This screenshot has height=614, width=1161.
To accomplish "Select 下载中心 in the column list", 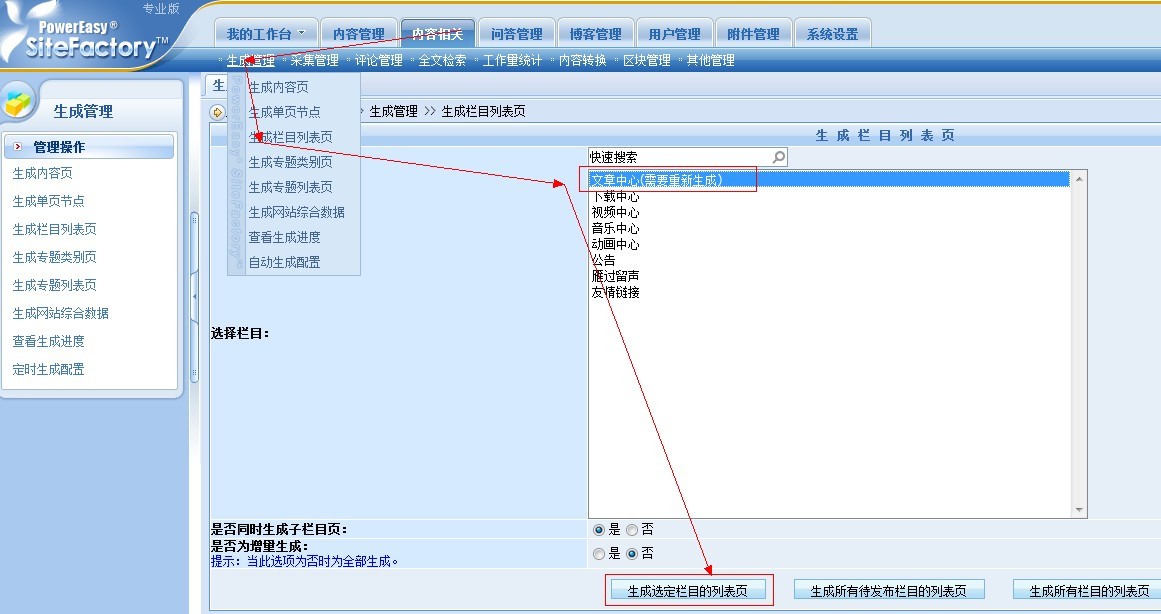I will tap(616, 197).
